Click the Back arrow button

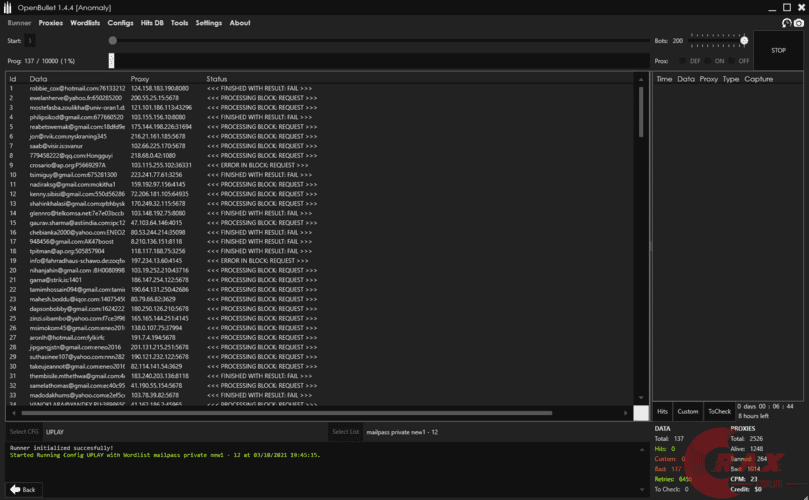[x=23, y=489]
